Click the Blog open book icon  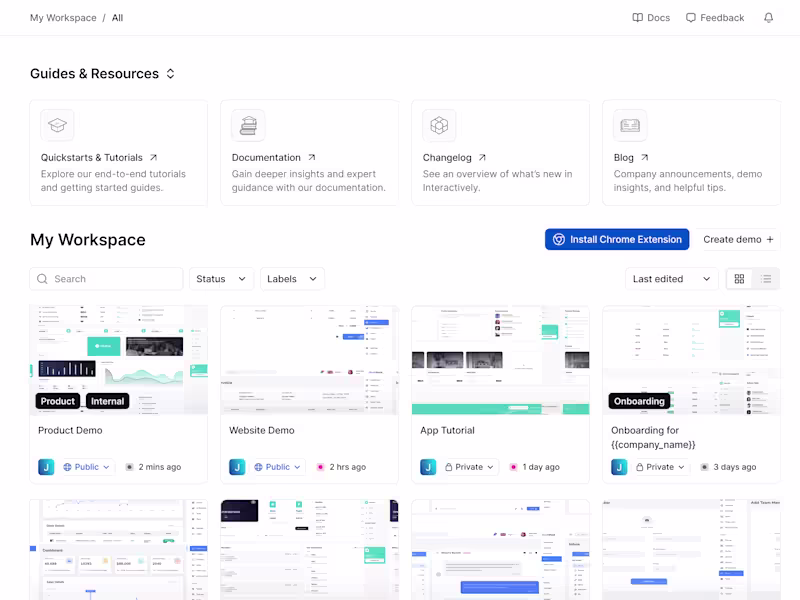pos(630,125)
